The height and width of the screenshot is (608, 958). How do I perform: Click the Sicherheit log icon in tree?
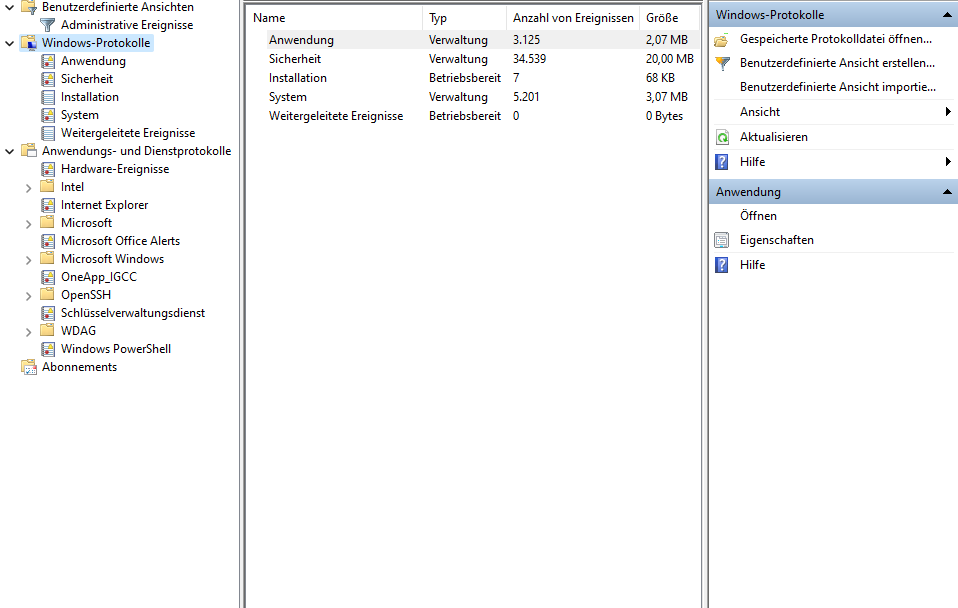(x=48, y=79)
